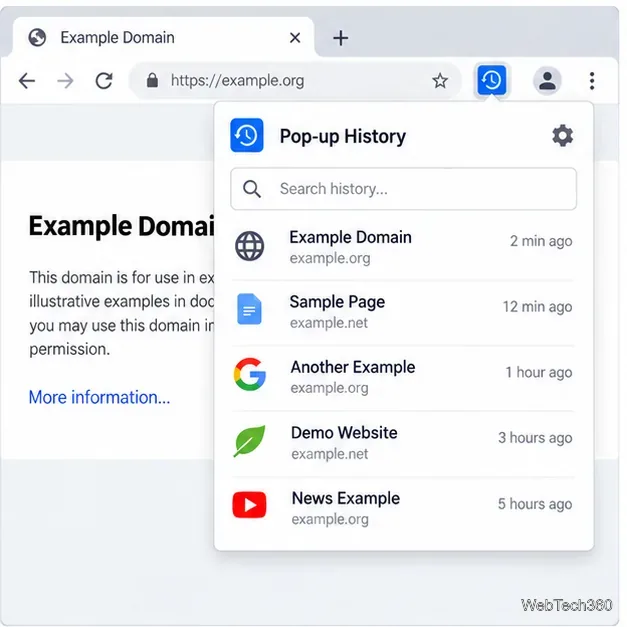The height and width of the screenshot is (627, 627).
Task: Open a new tab with plus button
Action: pyautogui.click(x=340, y=38)
